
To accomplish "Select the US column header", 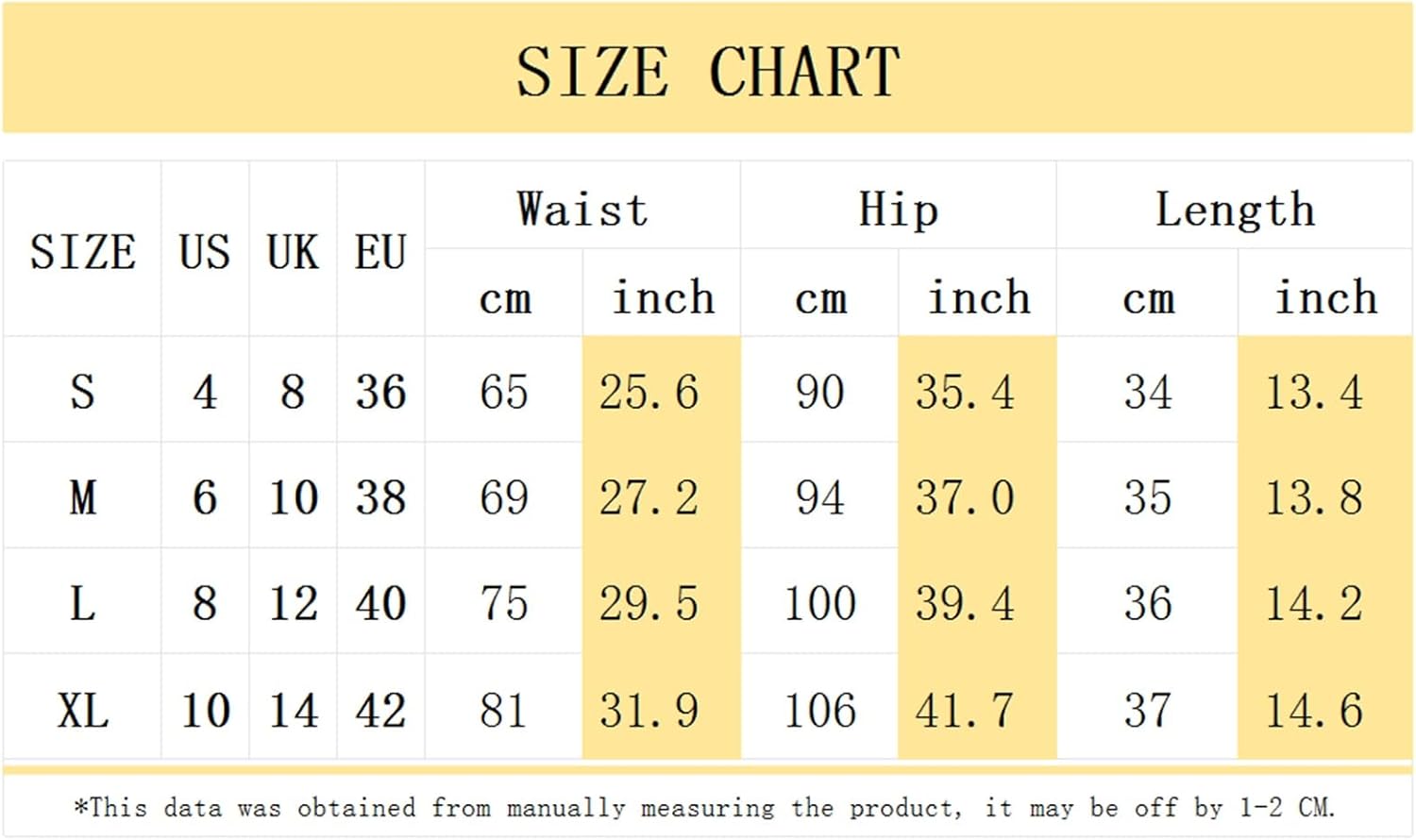I will [205, 252].
